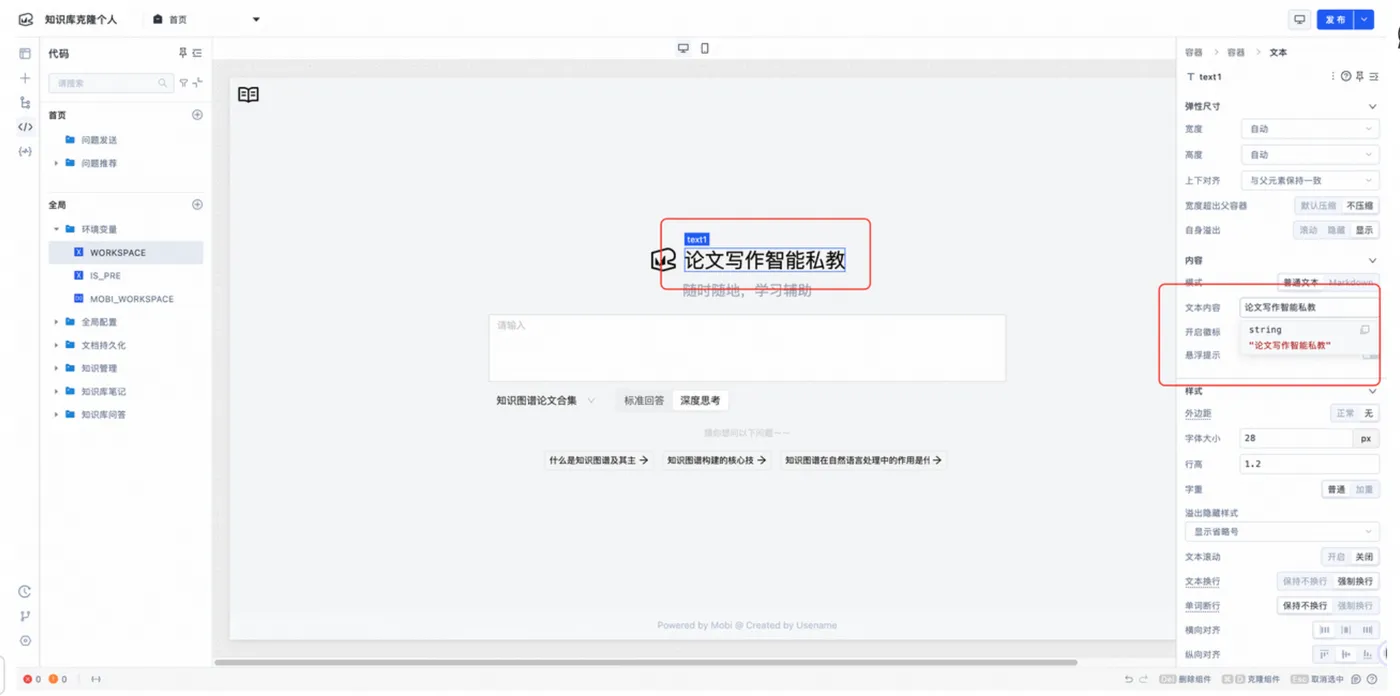The width and height of the screenshot is (1400, 696).
Task: Click 取消选中 in bottom bar
Action: tap(1317, 679)
